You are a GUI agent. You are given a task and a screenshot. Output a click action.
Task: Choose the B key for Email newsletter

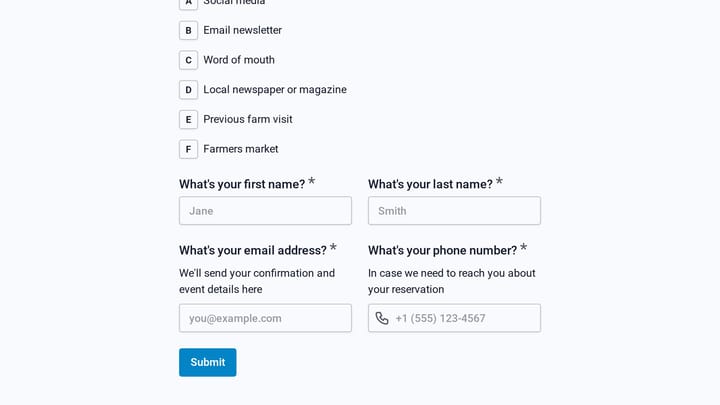pos(188,30)
